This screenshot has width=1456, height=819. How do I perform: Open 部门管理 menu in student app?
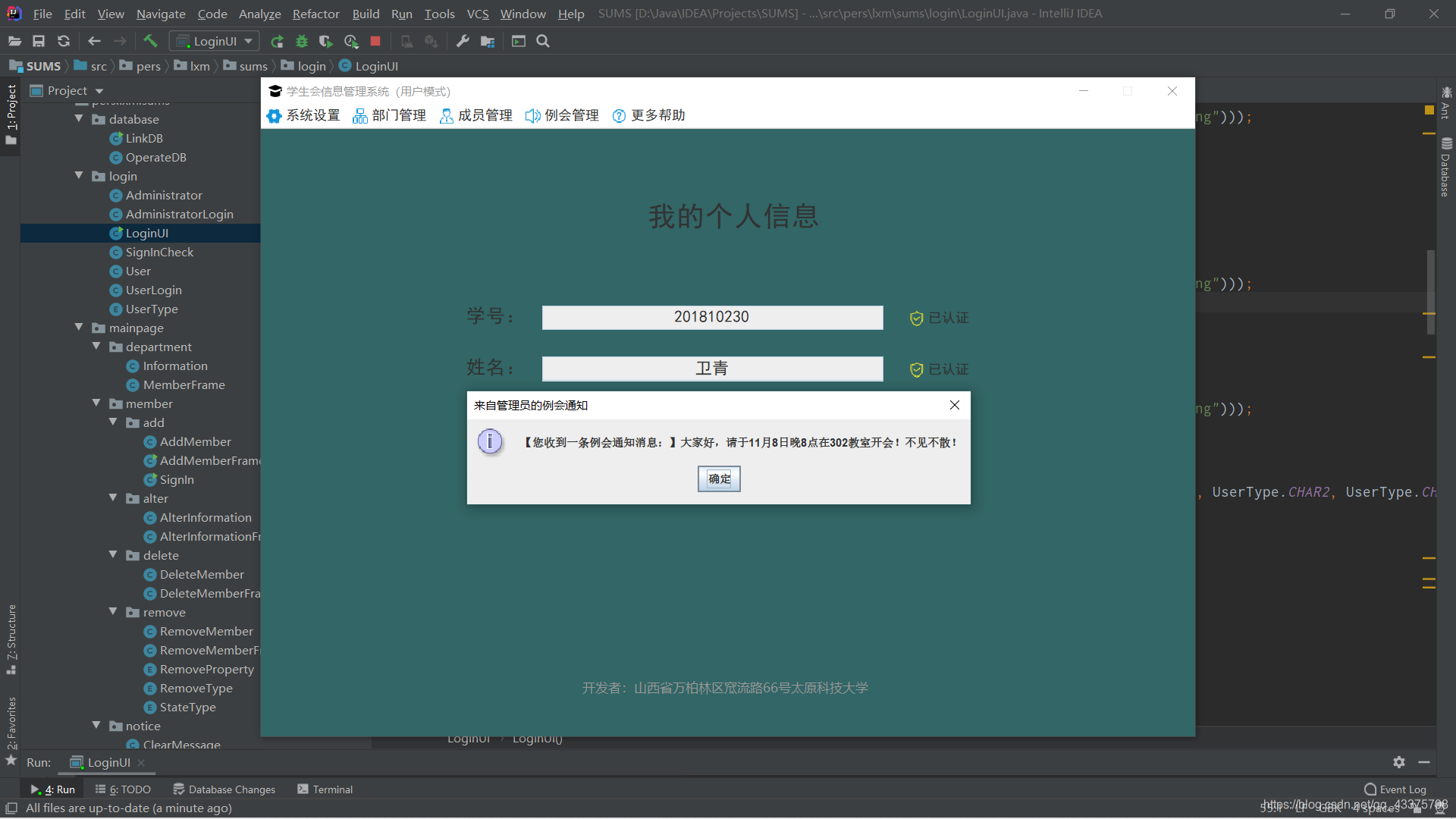click(x=390, y=115)
